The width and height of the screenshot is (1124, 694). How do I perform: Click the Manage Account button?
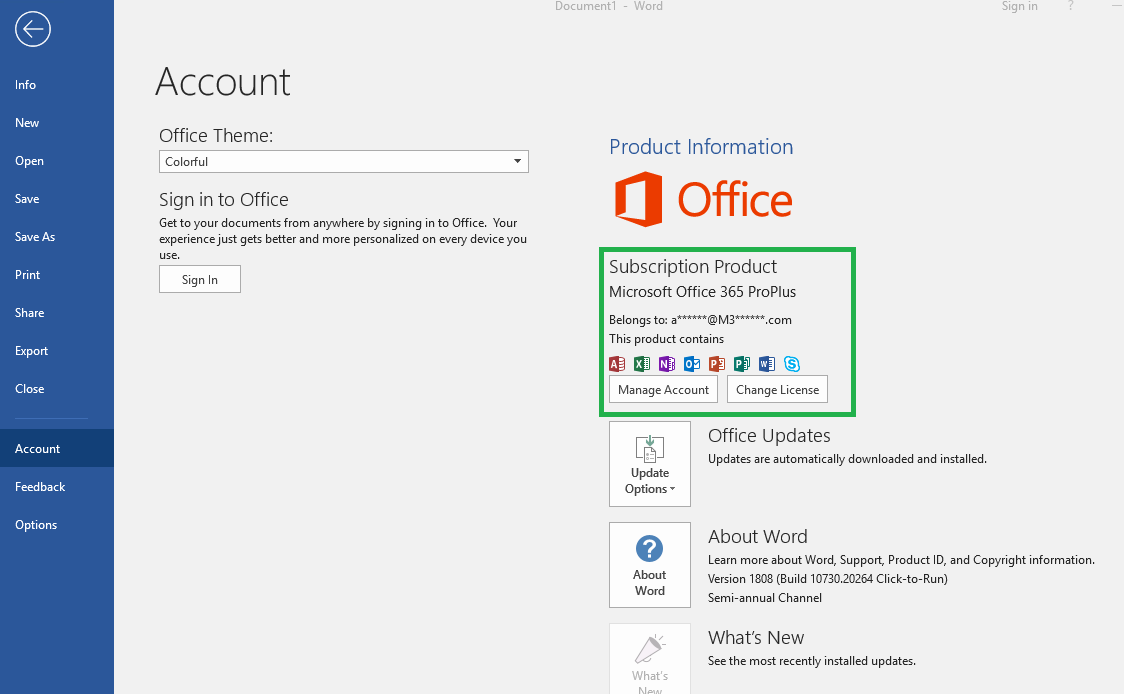[663, 389]
